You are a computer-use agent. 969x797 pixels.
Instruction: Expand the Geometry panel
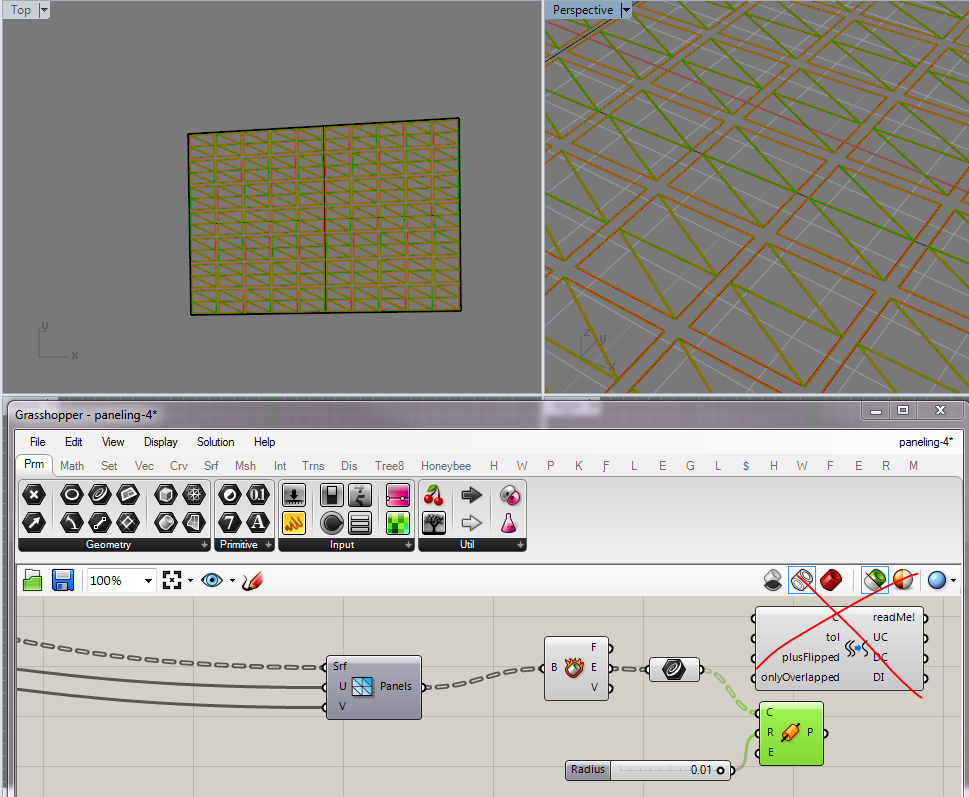204,545
